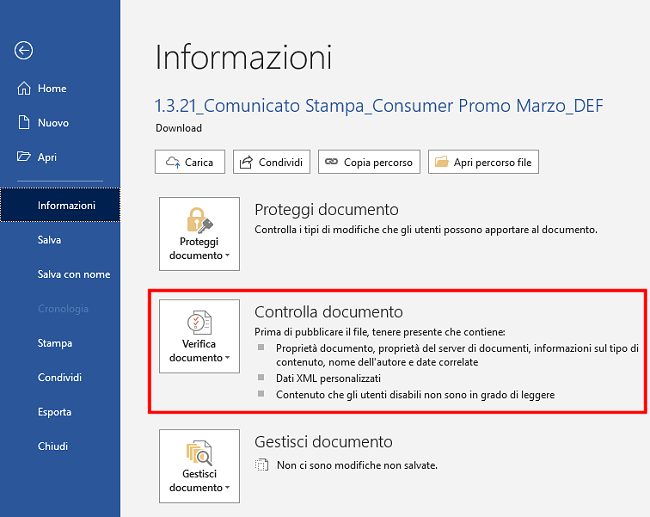The width and height of the screenshot is (650, 517).
Task: Click the Condividi button under the file name
Action: pyautogui.click(x=272, y=162)
